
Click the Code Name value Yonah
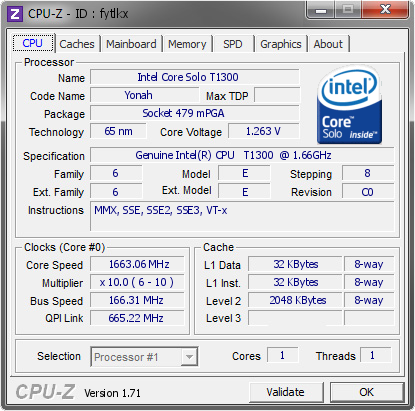(x=145, y=95)
